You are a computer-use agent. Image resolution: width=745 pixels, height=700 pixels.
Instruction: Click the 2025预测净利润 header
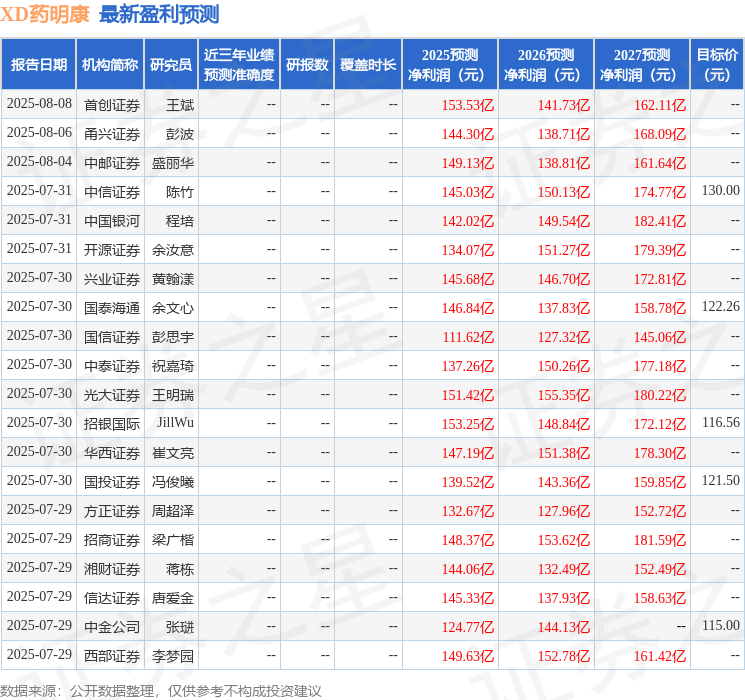coord(450,65)
